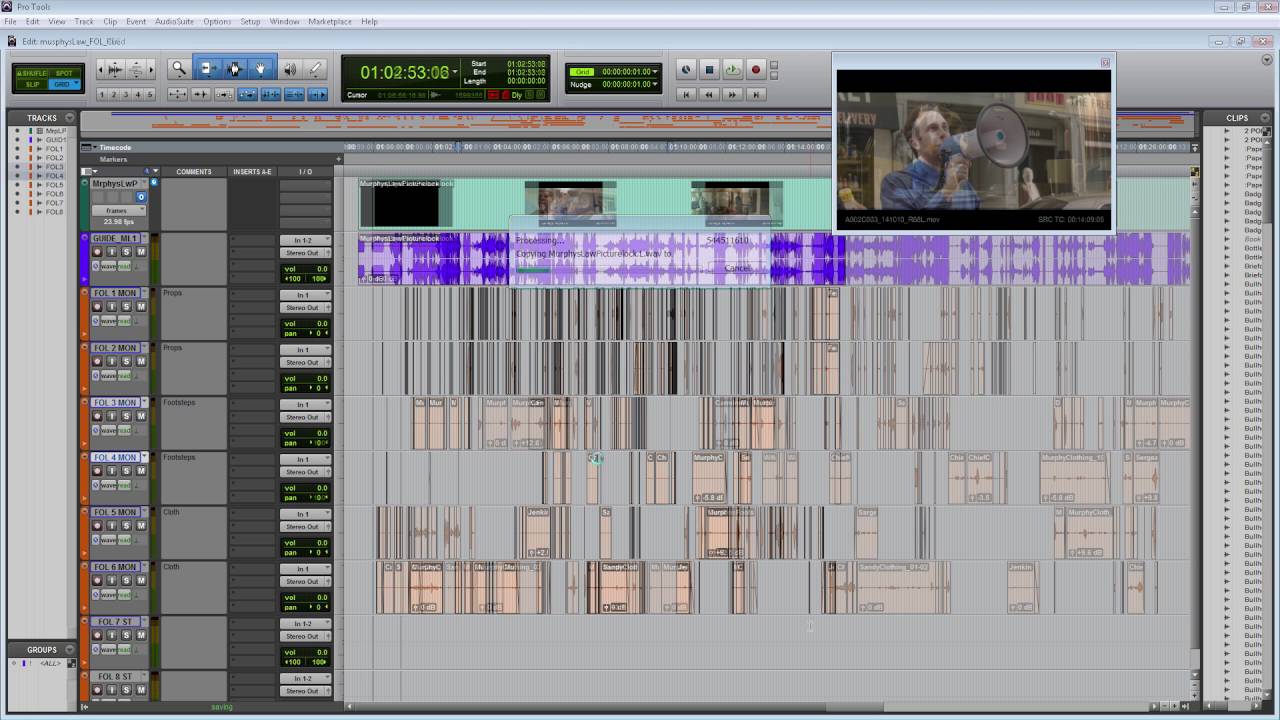The height and width of the screenshot is (720, 1280).
Task: Open the Clips list popup menu
Action: (1265, 118)
